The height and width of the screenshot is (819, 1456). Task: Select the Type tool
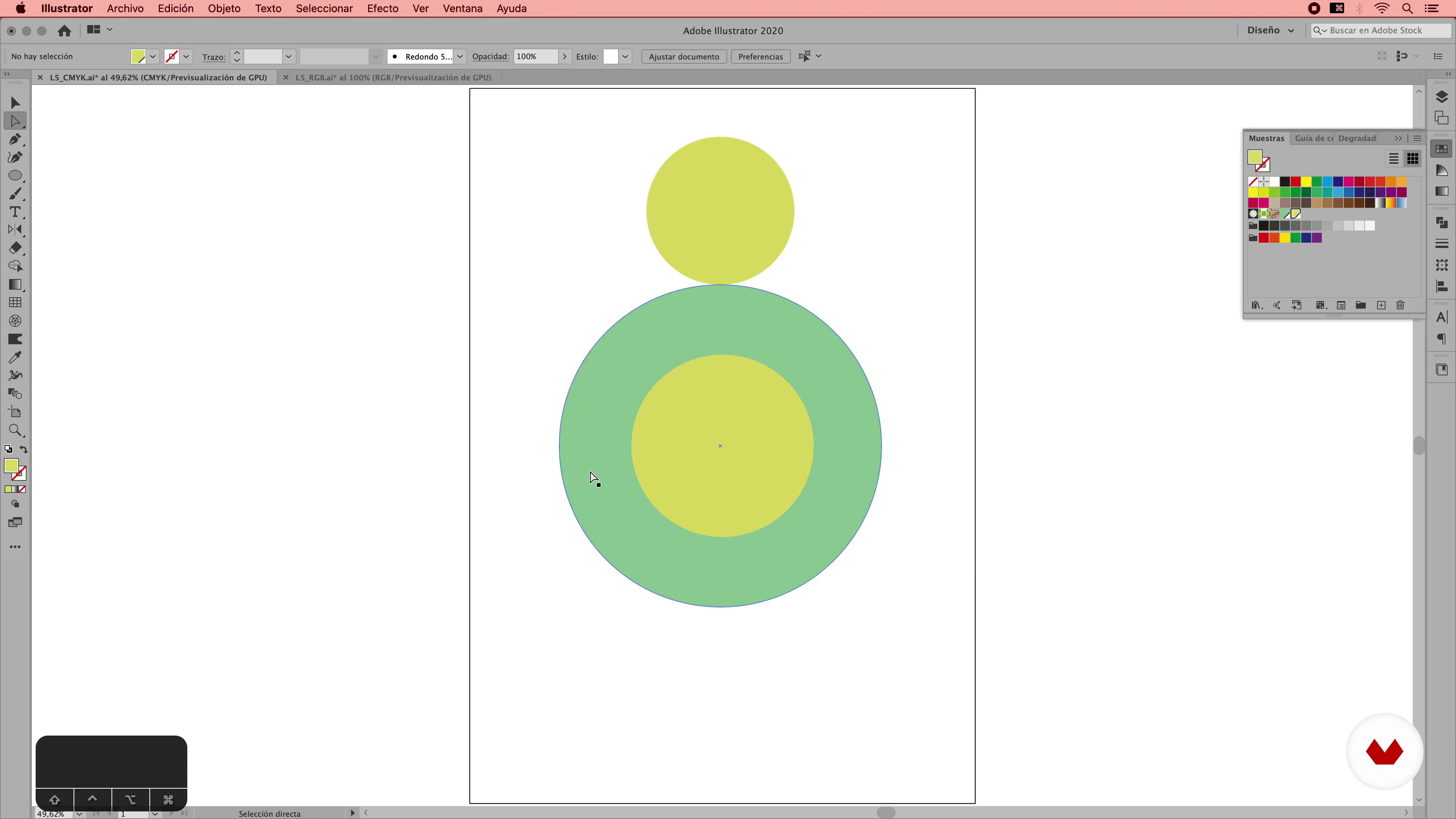pyautogui.click(x=15, y=212)
